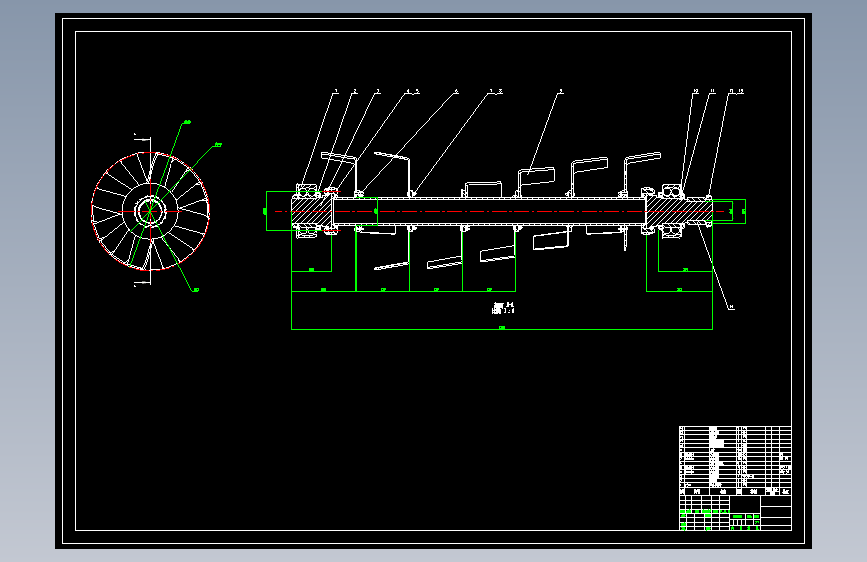The width and height of the screenshot is (867, 562).
Task: Click the hatched right end section of the shaft
Action: pos(678,211)
